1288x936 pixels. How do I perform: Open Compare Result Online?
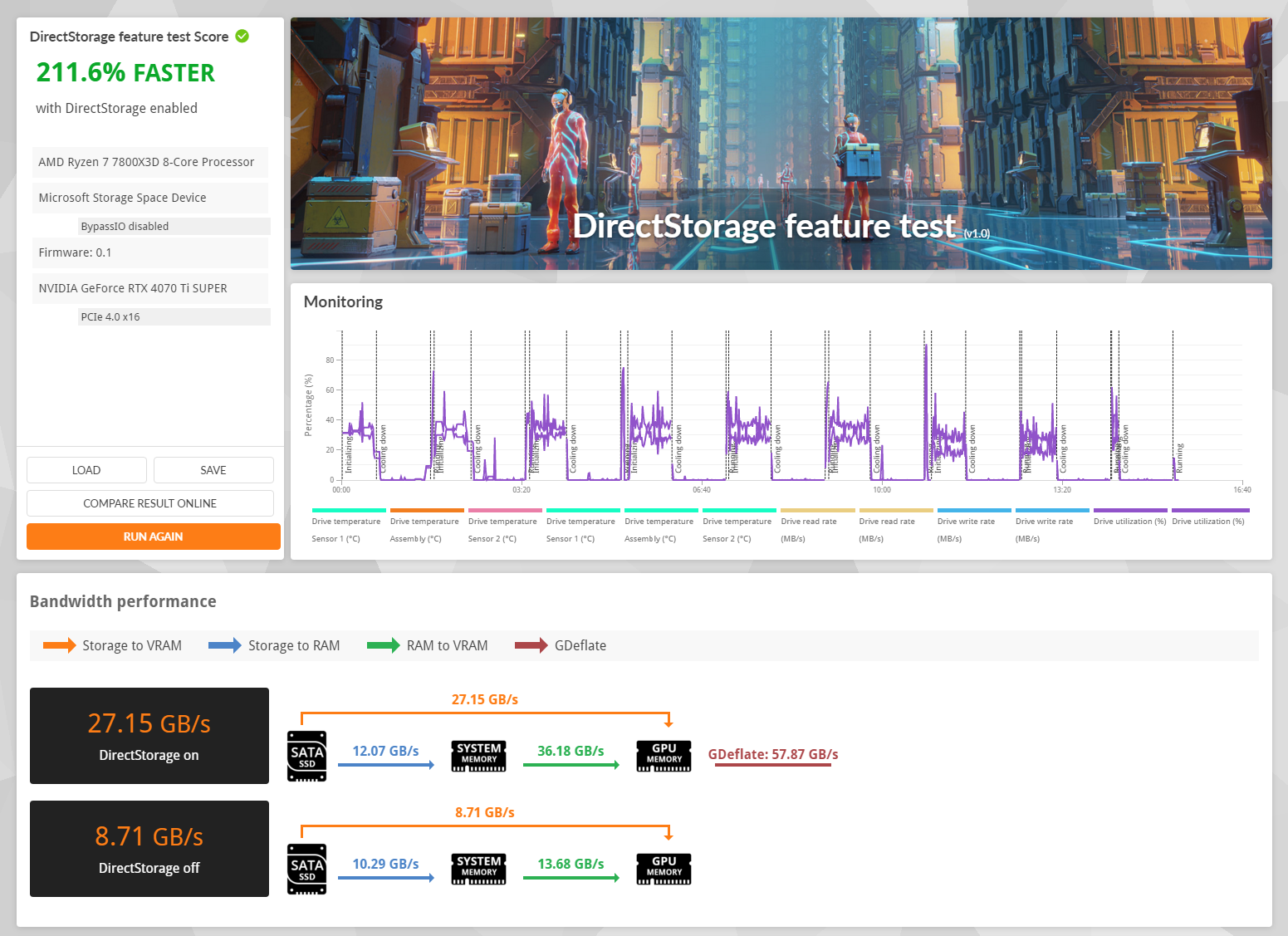(150, 503)
